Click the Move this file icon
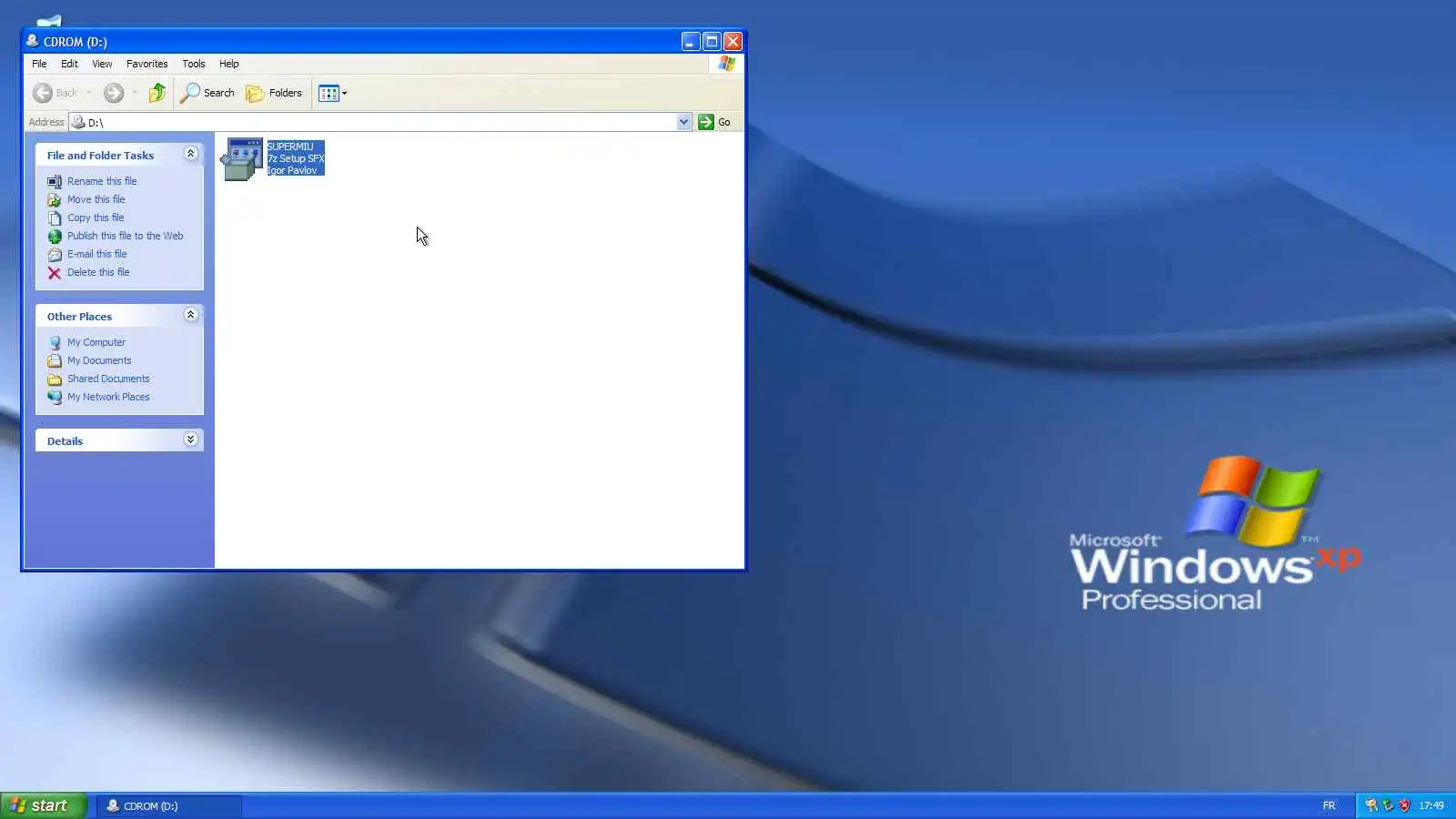 55,199
